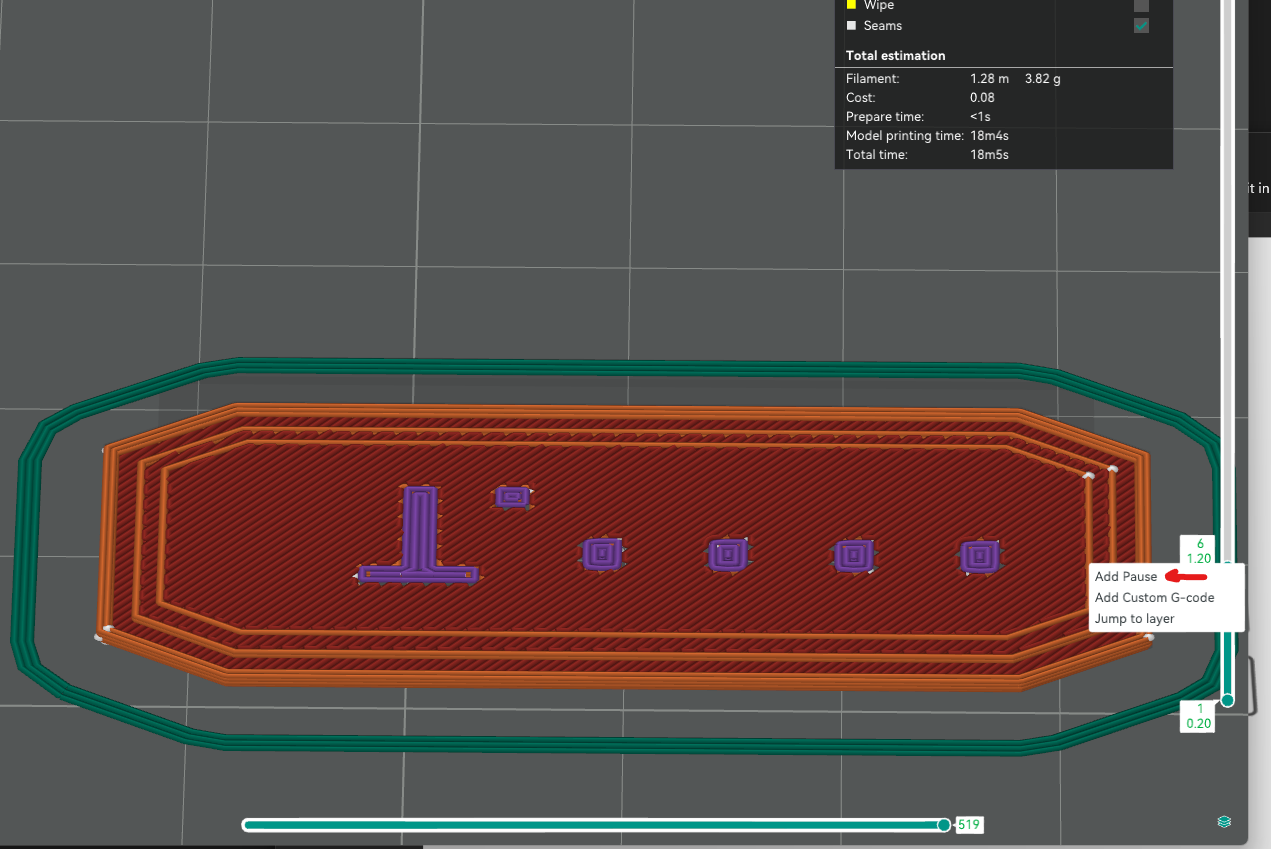1271x849 pixels.
Task: Click the Wipe legend label
Action: 879,5
